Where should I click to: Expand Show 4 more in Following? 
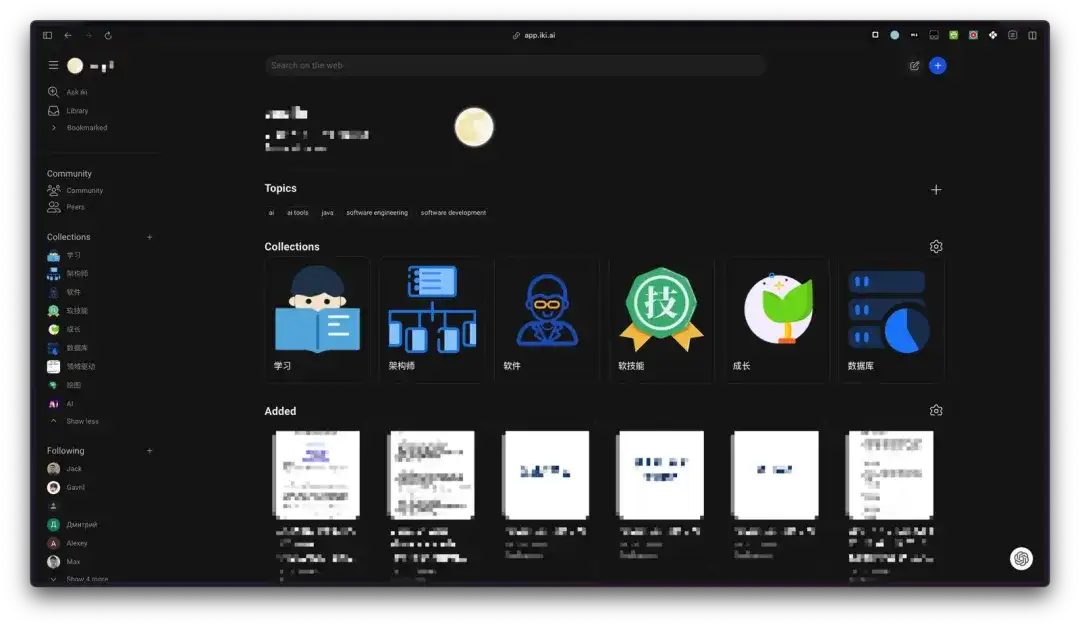[80, 579]
